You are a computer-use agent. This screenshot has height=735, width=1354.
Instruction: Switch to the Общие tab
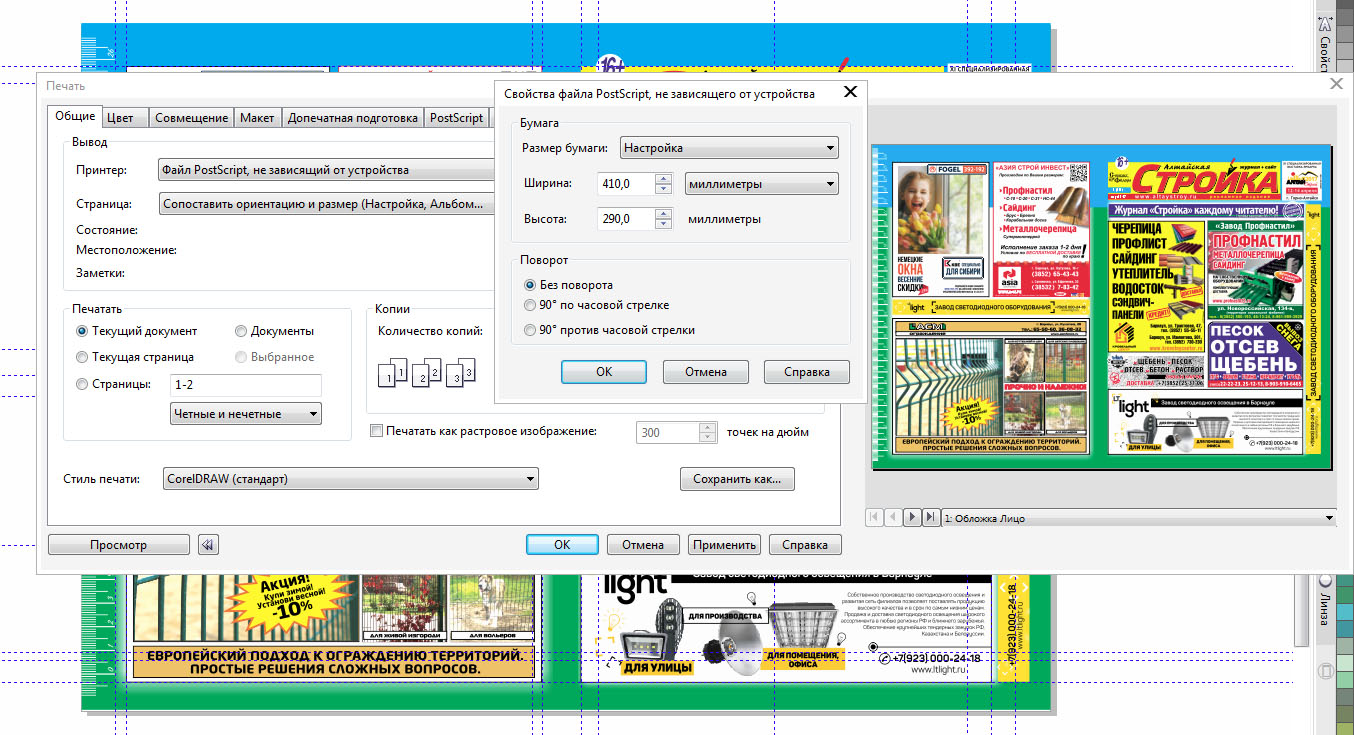click(x=75, y=116)
